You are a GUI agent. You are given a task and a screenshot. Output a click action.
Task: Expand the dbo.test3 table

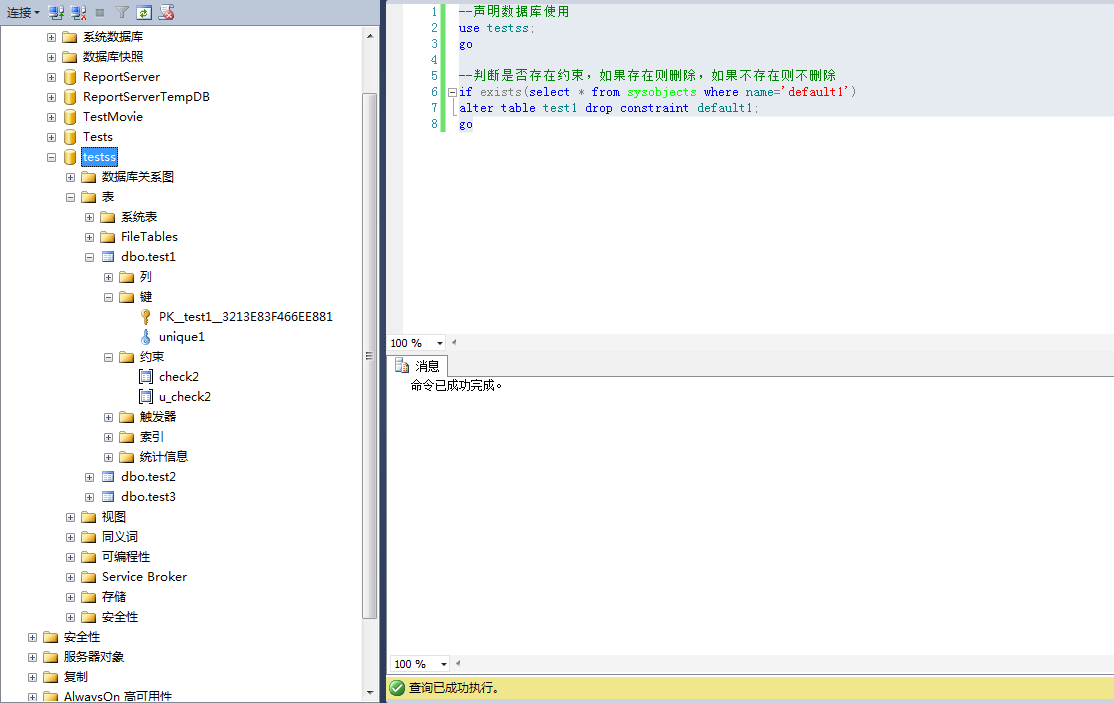pos(90,497)
